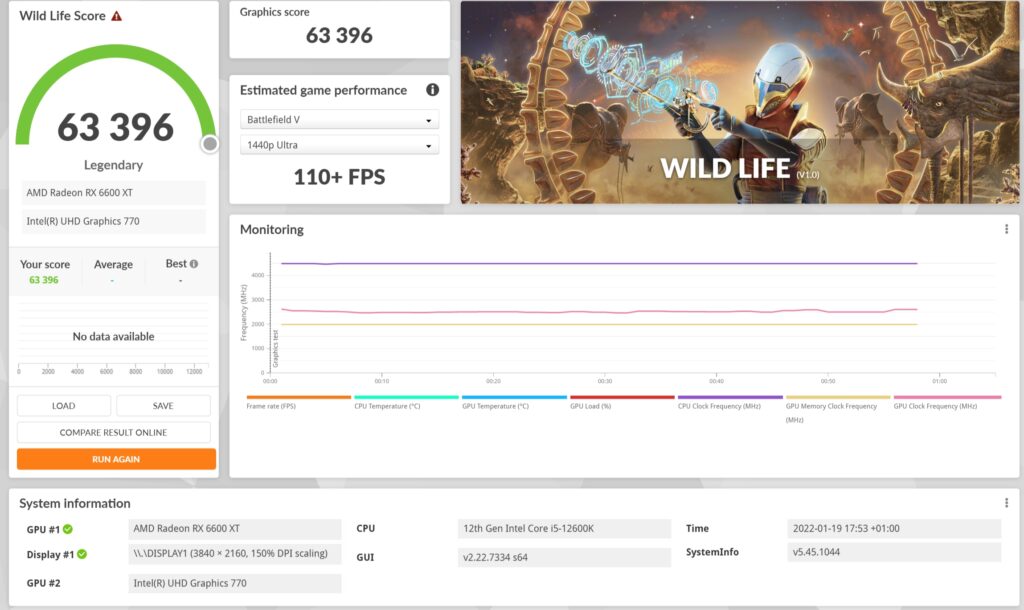Click COMPARE RESULT ONLINE button
This screenshot has height=610, width=1024.
coord(114,432)
